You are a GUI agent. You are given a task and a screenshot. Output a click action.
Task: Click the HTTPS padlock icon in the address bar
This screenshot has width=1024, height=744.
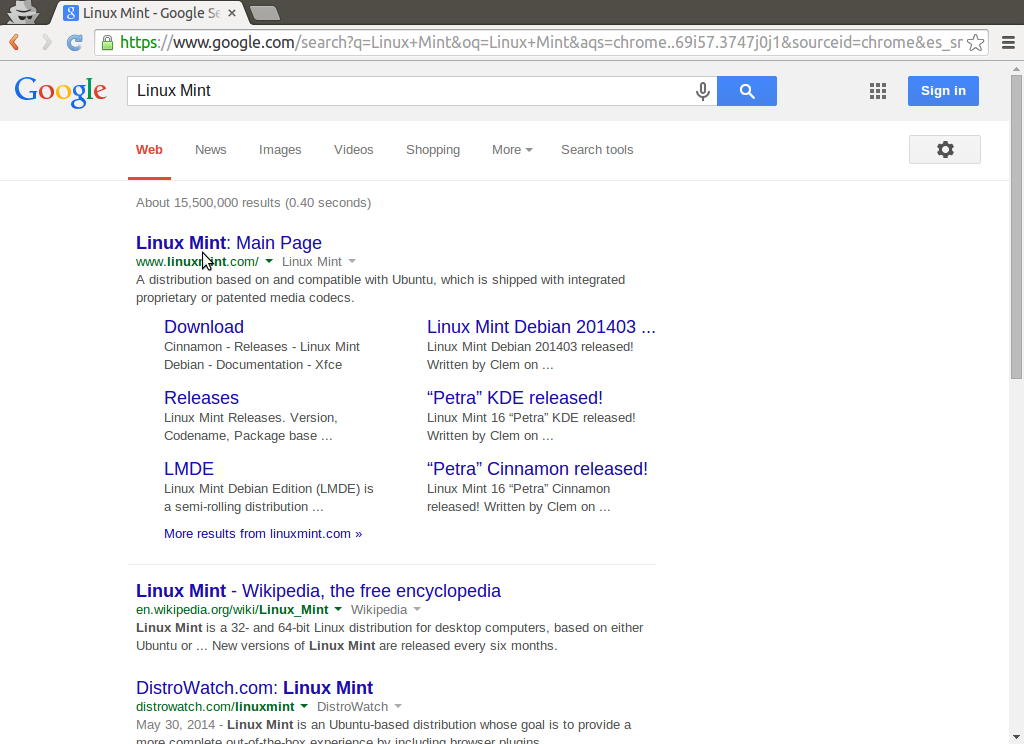point(106,44)
